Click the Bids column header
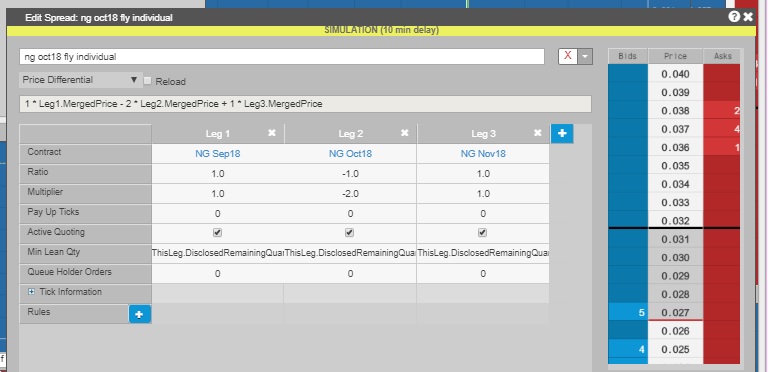Screen dimensions: 771x372 628,56
